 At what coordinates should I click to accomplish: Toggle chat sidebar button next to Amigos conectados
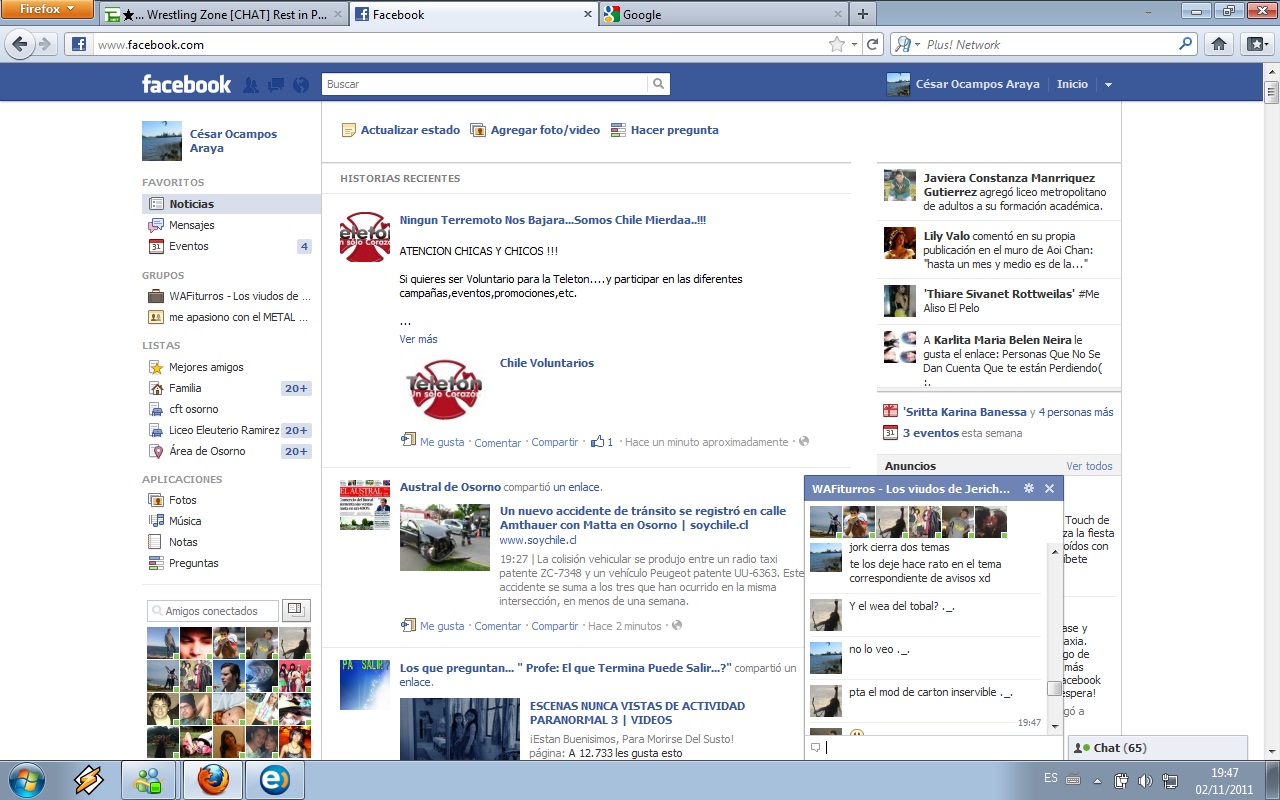(x=297, y=610)
